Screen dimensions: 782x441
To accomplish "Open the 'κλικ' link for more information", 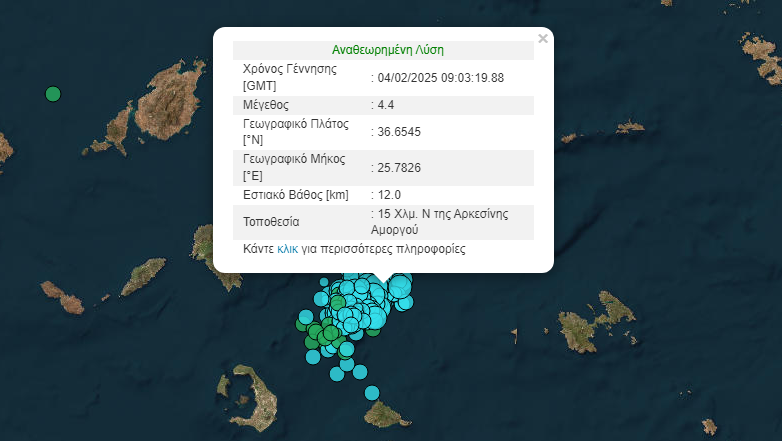I will pyautogui.click(x=288, y=249).
